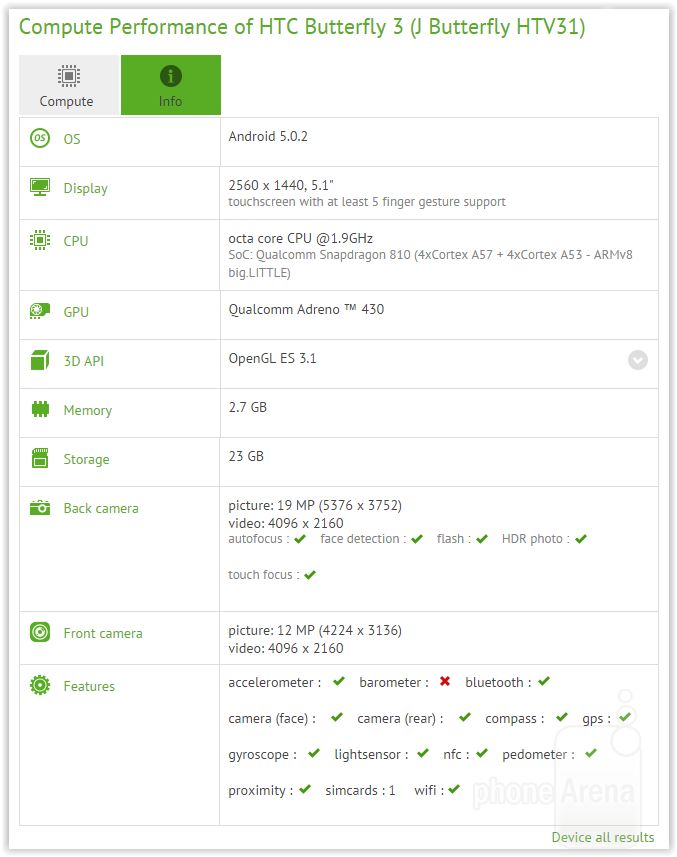
Task: Select the Memory icon
Action: pyautogui.click(x=40, y=411)
